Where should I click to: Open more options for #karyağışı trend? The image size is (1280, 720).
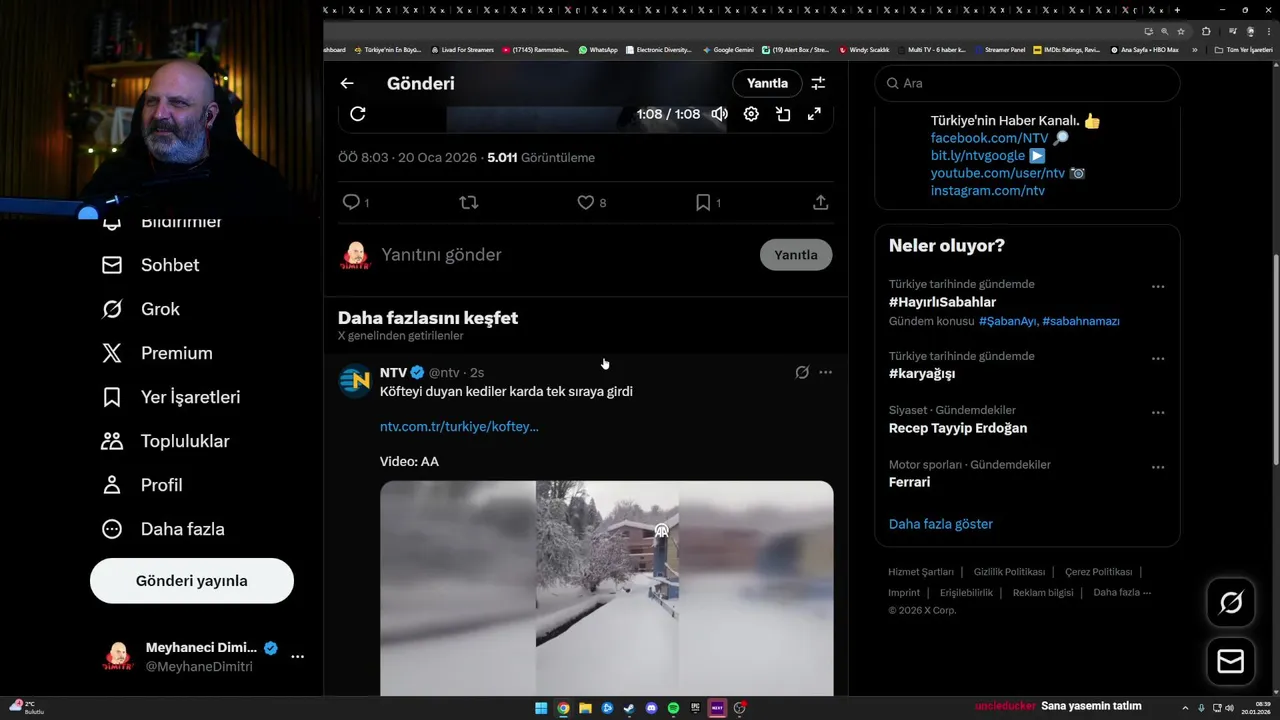click(x=1158, y=359)
